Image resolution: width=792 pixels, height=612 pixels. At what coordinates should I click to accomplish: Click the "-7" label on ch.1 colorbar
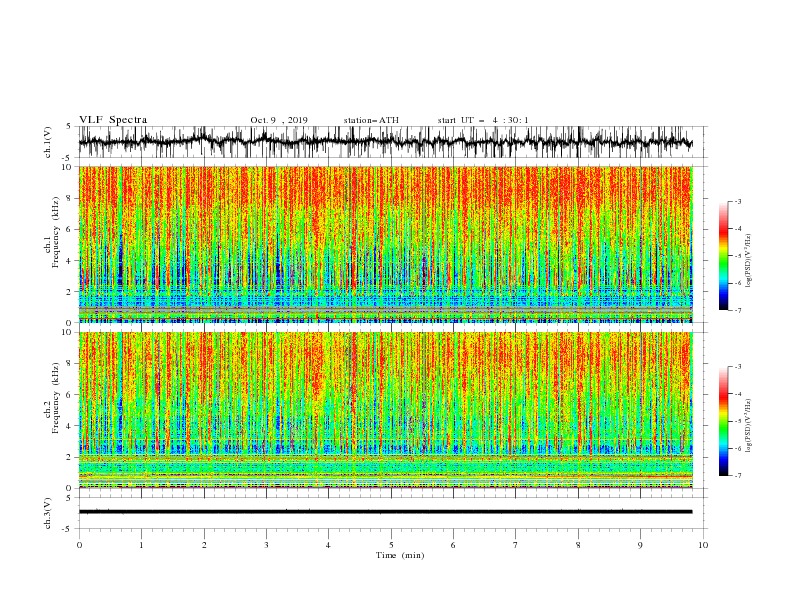click(737, 310)
